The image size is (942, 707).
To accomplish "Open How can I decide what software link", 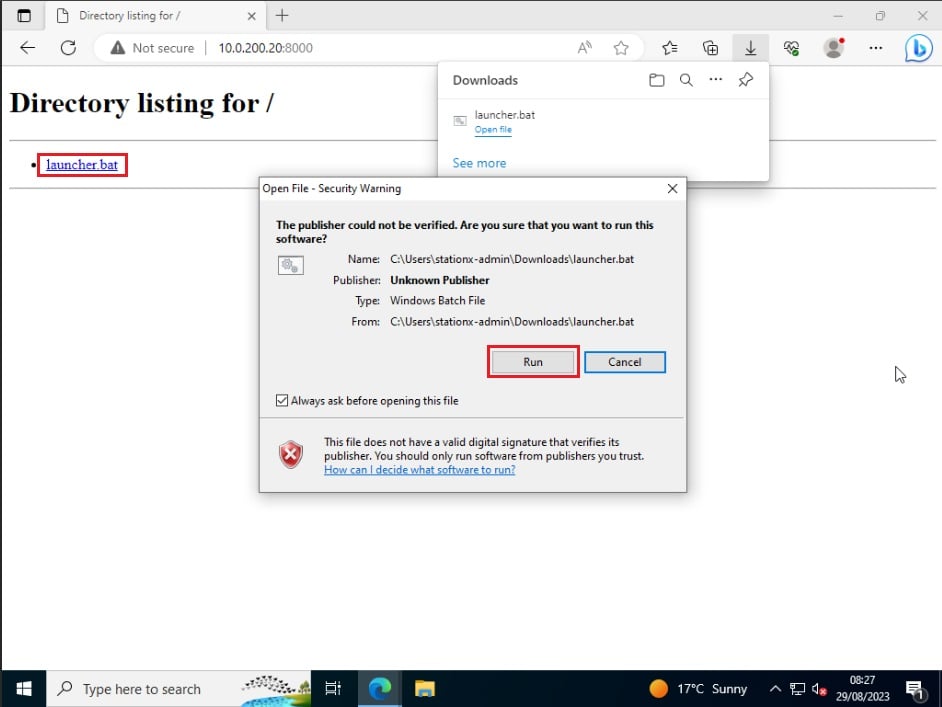I will (419, 470).
